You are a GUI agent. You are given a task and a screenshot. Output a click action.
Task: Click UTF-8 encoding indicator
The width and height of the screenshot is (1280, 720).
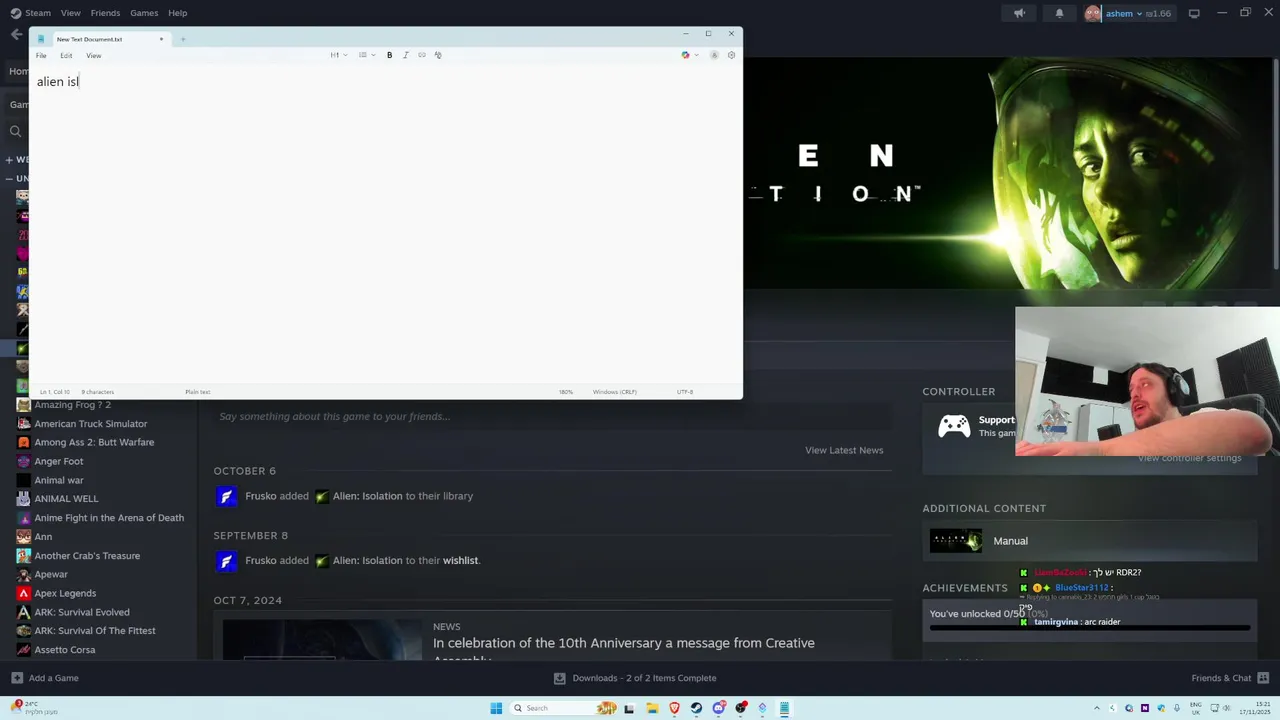point(685,392)
